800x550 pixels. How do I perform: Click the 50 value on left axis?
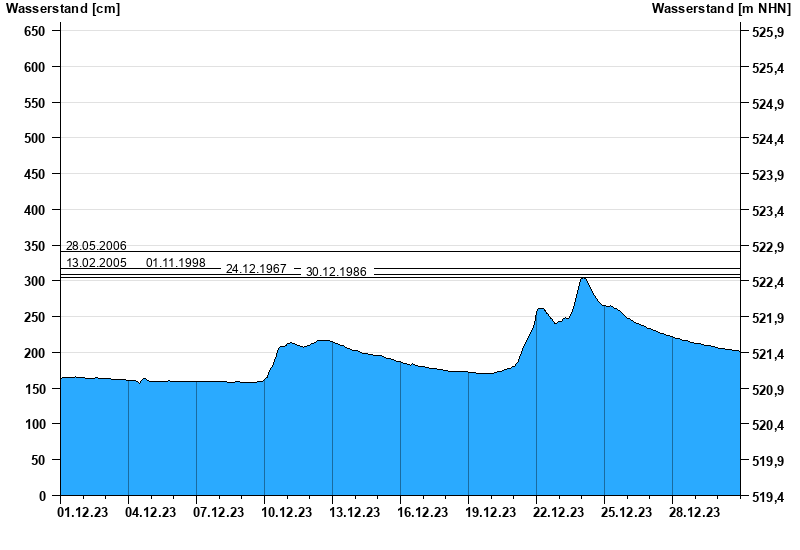tap(38, 460)
